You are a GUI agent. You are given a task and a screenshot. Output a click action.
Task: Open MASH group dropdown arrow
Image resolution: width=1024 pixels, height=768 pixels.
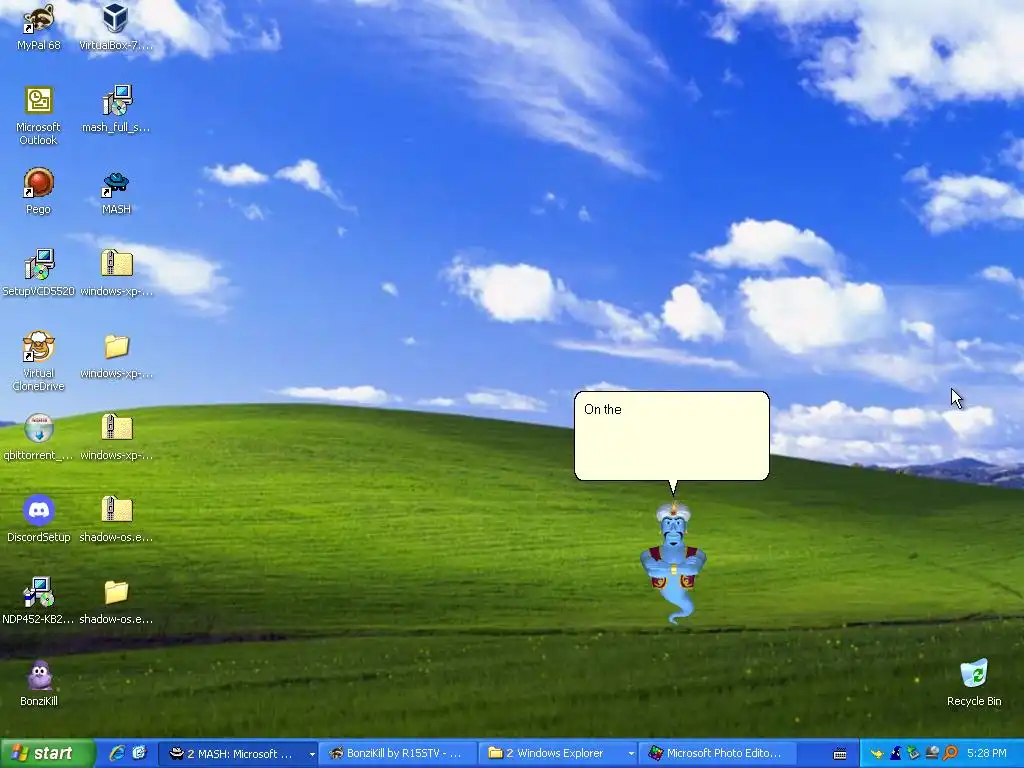click(x=312, y=754)
